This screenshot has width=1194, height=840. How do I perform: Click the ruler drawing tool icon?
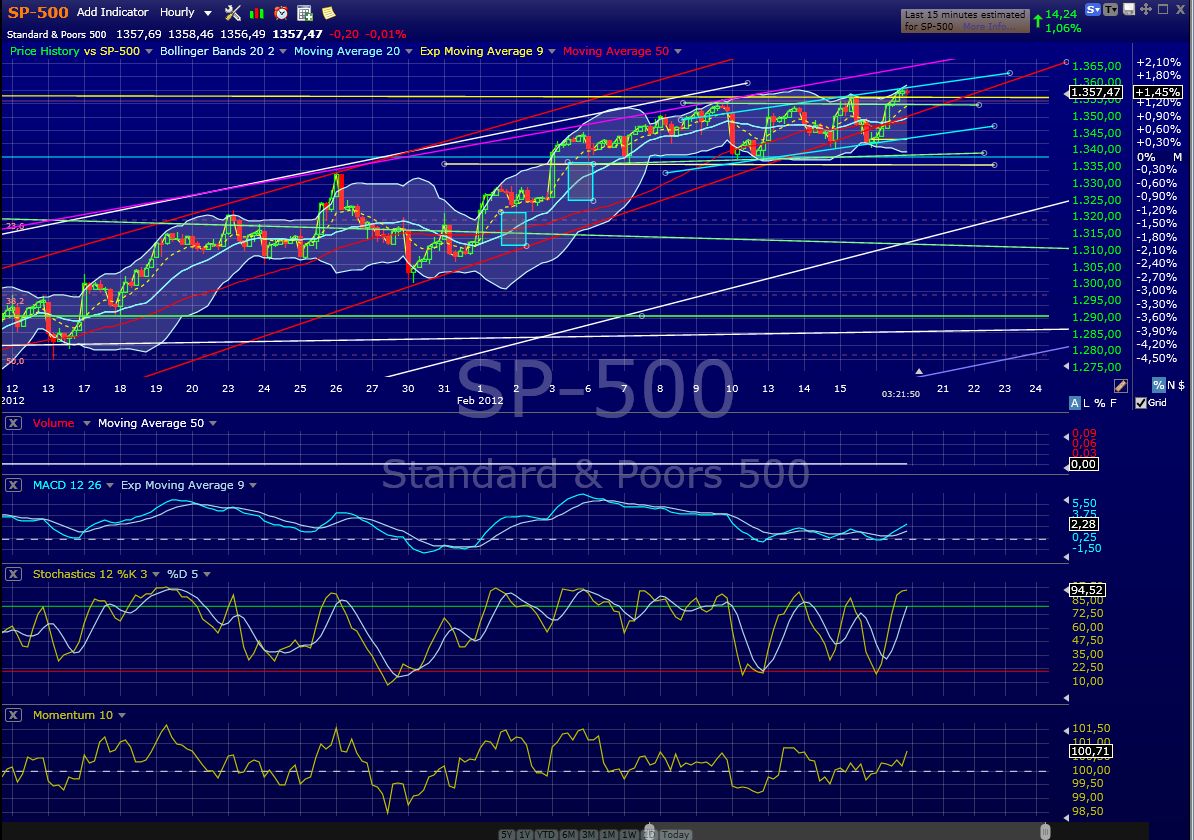coord(1121,386)
